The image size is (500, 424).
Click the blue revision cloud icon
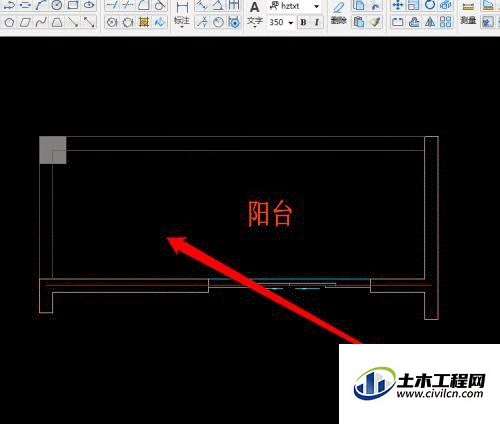click(x=160, y=22)
